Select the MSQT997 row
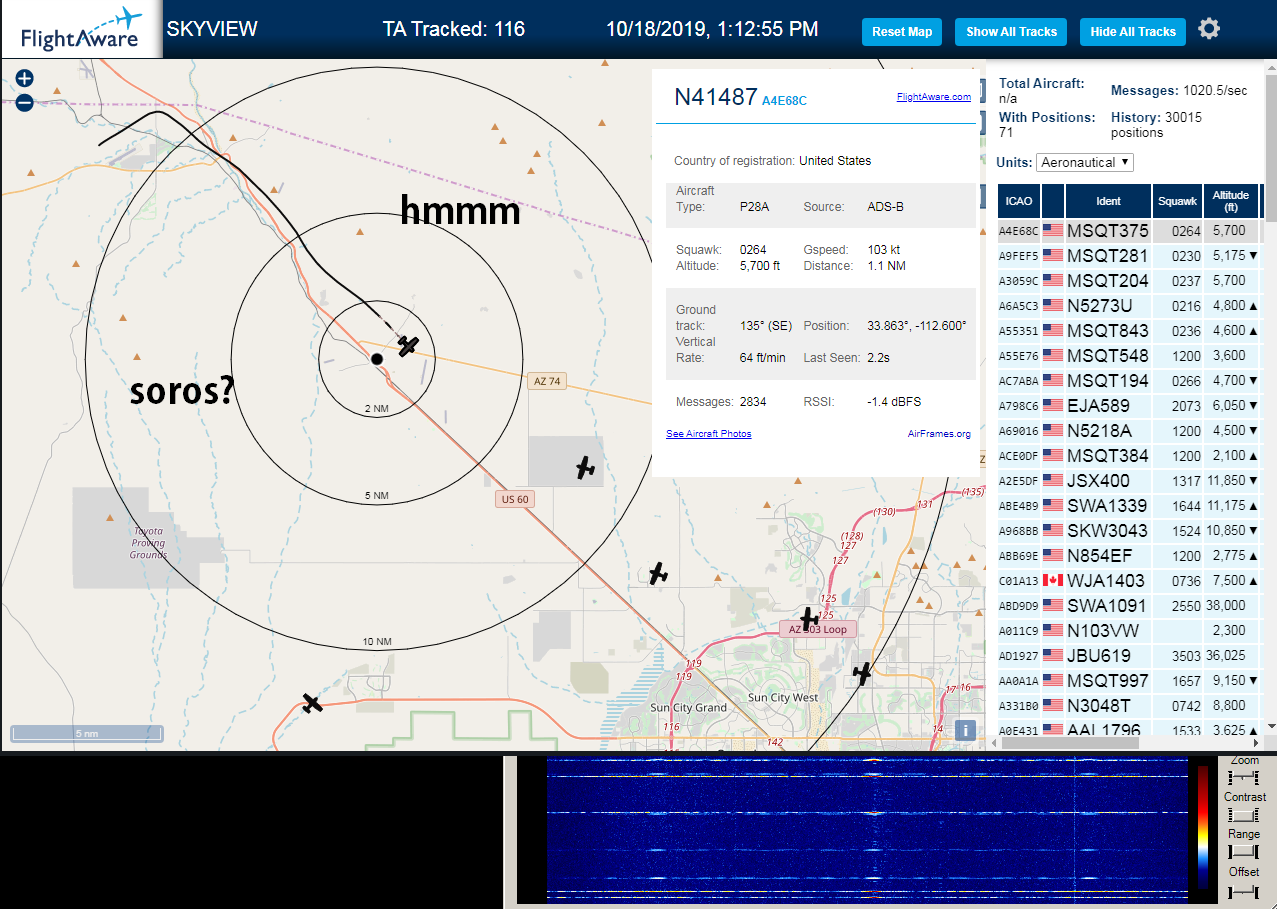1277x909 pixels. 1129,681
